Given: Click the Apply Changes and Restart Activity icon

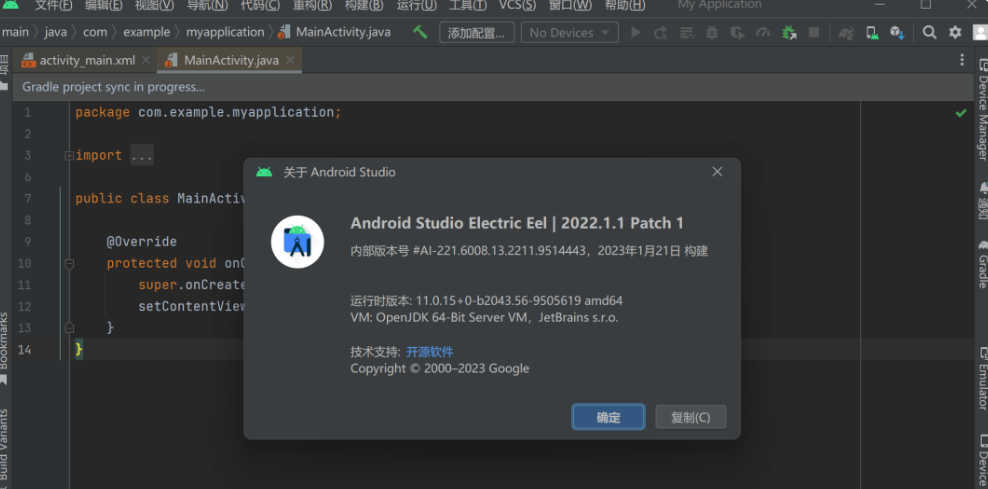Looking at the screenshot, I should pyautogui.click(x=660, y=32).
